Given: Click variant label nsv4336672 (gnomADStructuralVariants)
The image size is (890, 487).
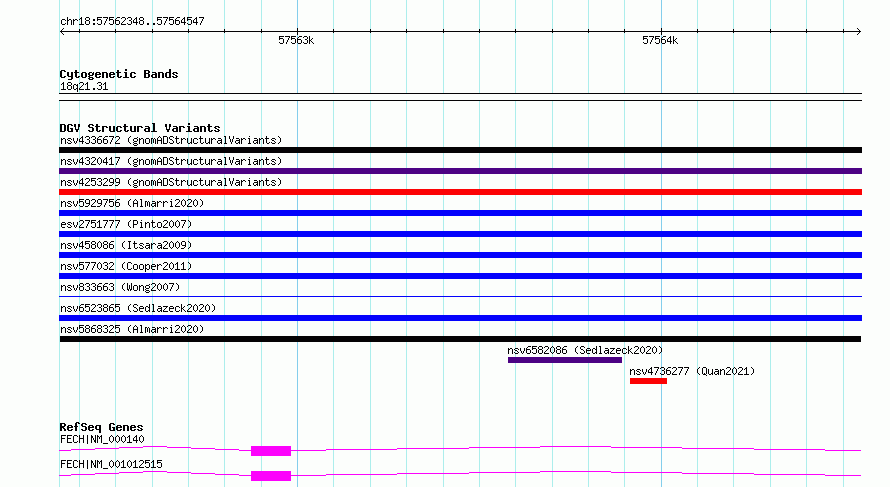Looking at the screenshot, I should pyautogui.click(x=171, y=140).
